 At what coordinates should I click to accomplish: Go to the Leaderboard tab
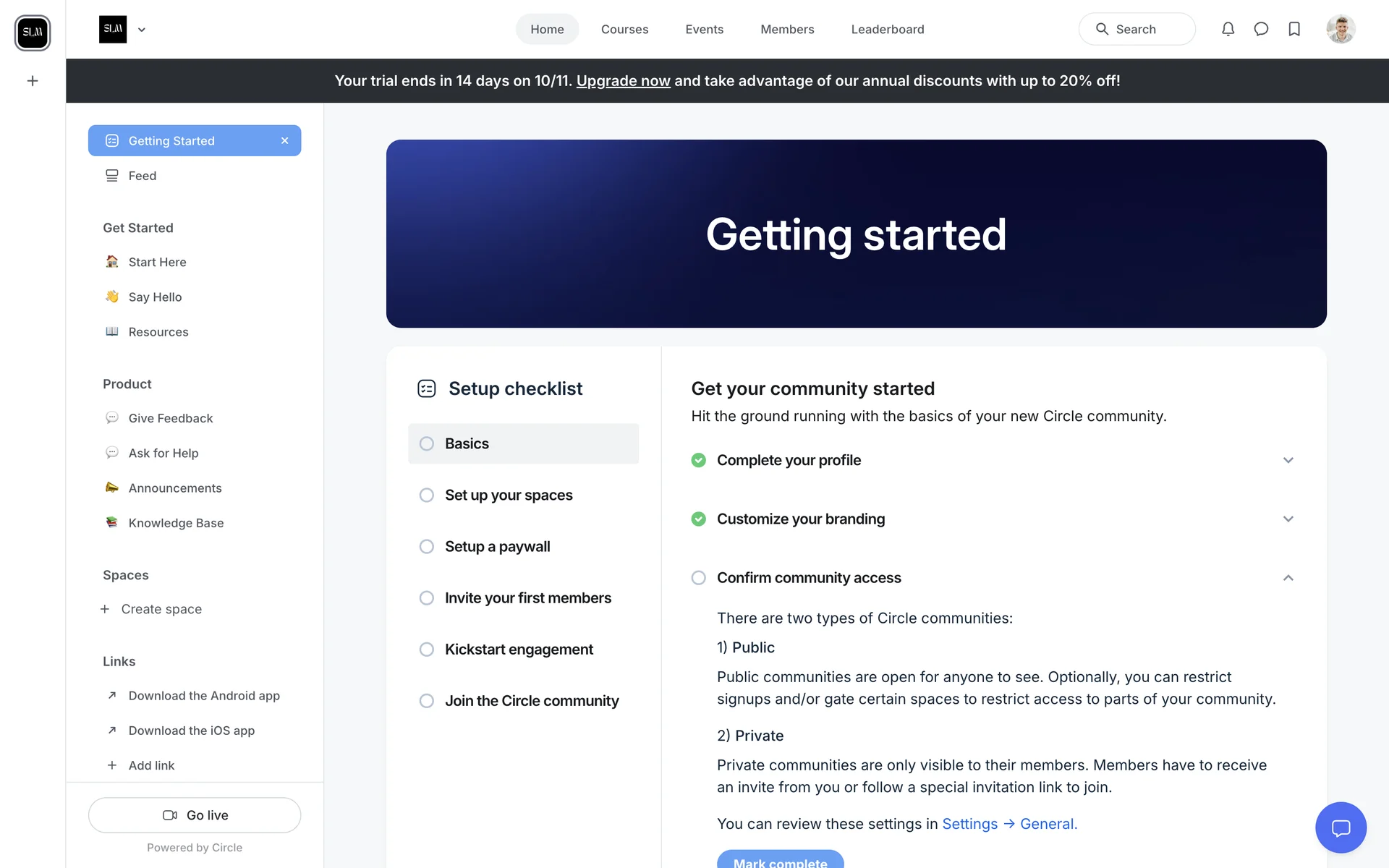point(887,29)
